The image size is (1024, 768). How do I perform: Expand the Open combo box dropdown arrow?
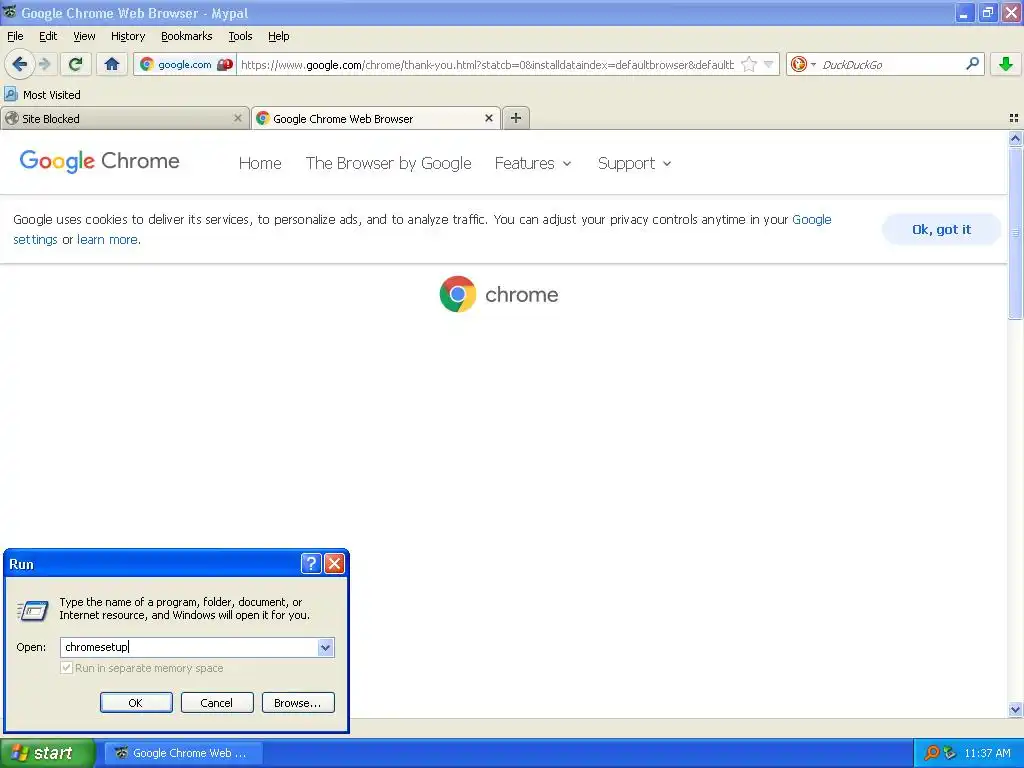[x=325, y=647]
